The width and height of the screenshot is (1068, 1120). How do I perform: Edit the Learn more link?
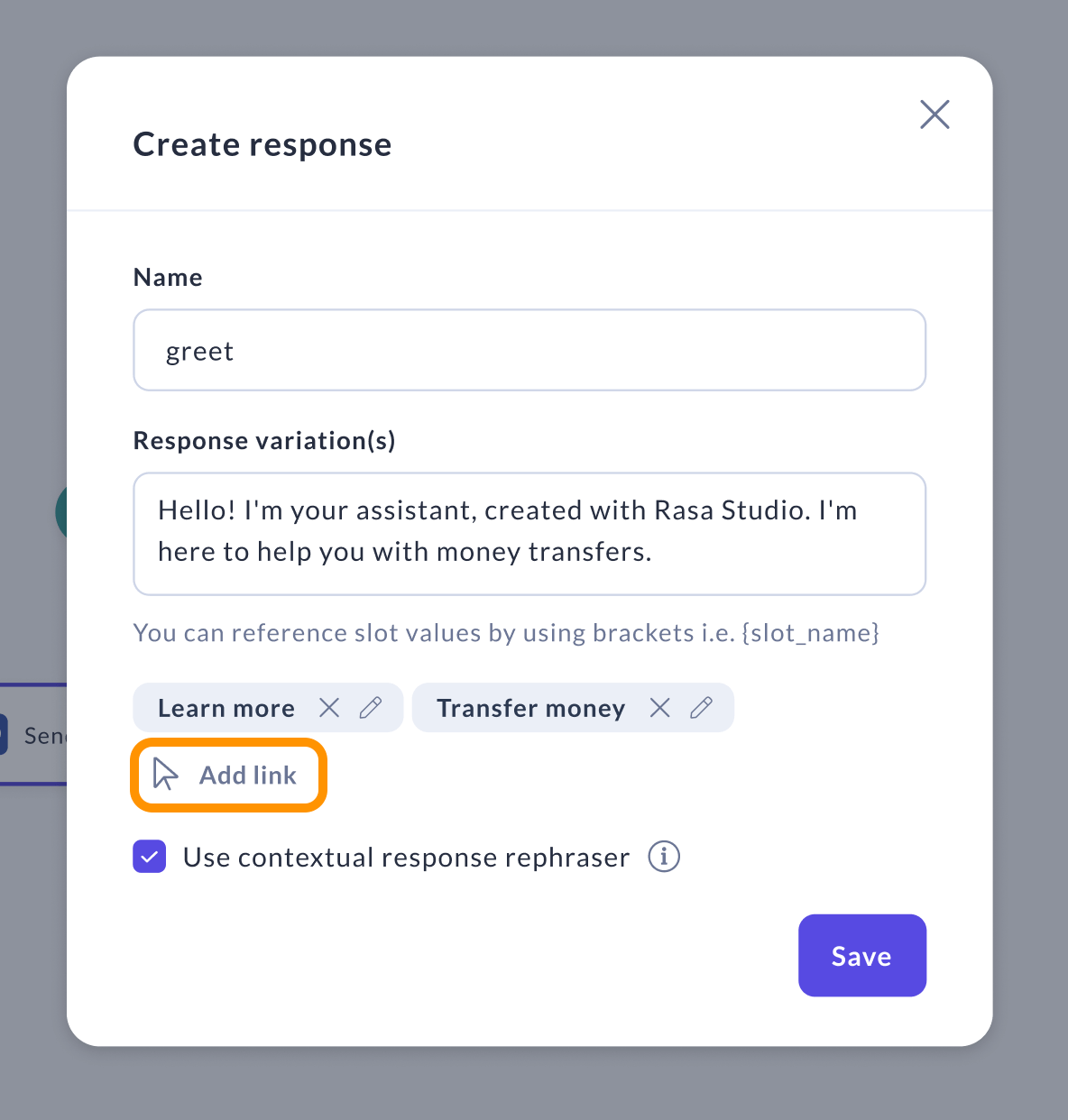[371, 708]
